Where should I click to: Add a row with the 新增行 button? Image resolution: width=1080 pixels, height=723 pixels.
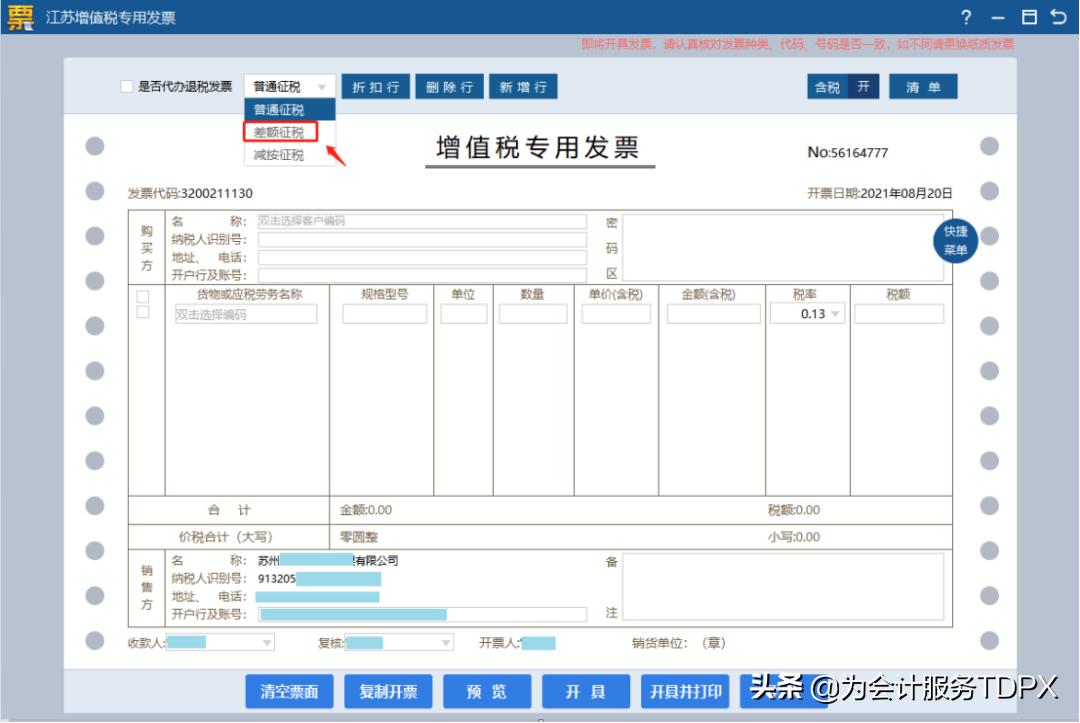pyautogui.click(x=523, y=86)
